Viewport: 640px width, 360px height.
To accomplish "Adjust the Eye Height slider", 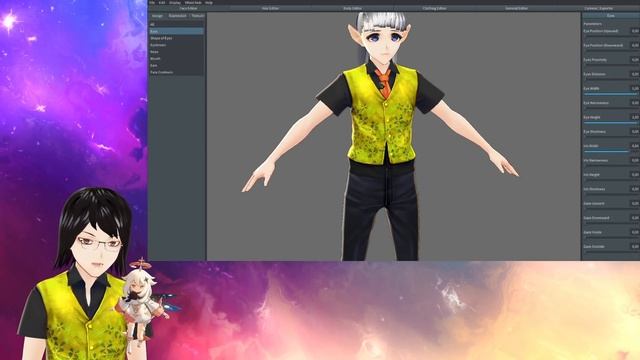I will [x=611, y=122].
